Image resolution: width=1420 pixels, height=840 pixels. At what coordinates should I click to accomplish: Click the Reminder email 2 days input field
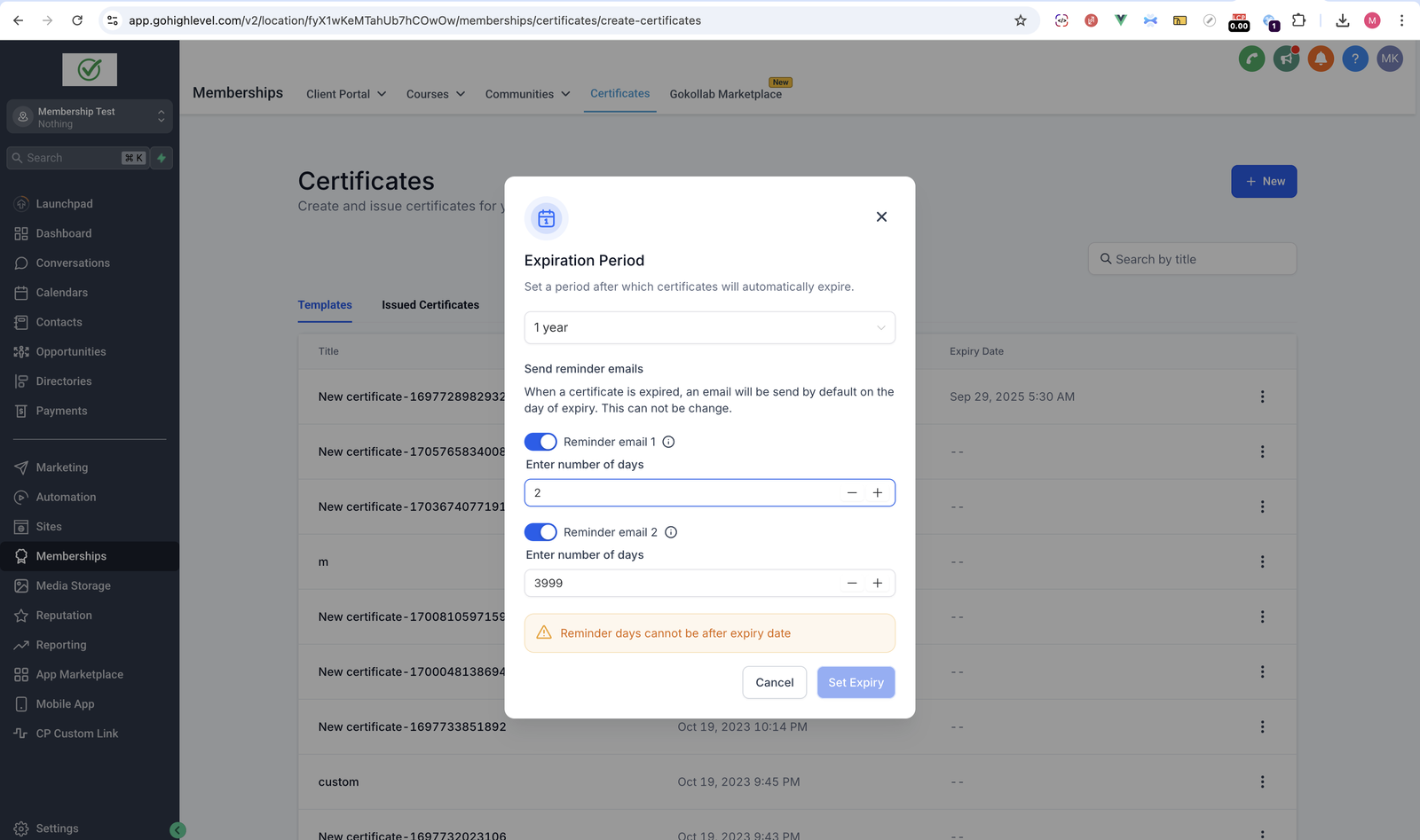pyautogui.click(x=679, y=584)
